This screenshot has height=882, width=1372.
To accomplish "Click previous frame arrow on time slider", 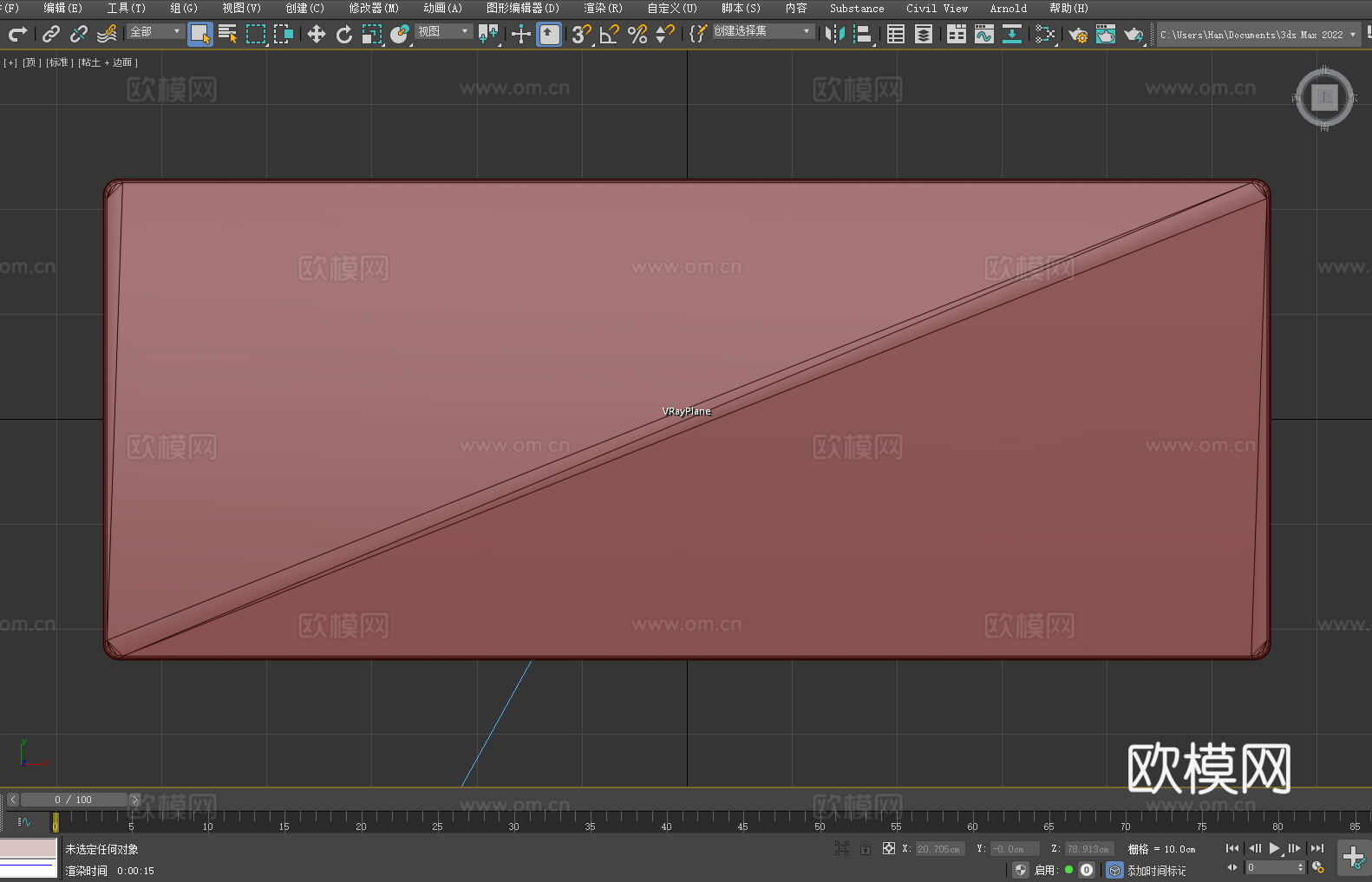I will (x=13, y=800).
